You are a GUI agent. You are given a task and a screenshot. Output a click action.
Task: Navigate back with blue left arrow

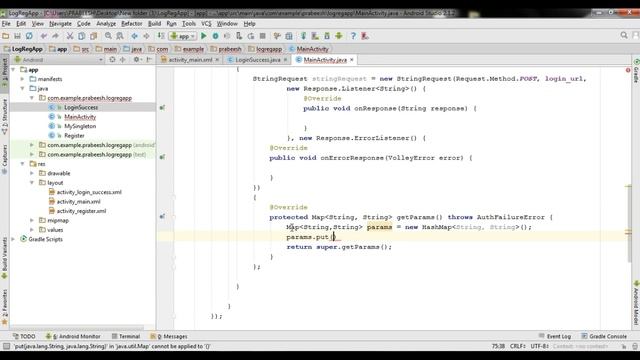click(x=134, y=36)
